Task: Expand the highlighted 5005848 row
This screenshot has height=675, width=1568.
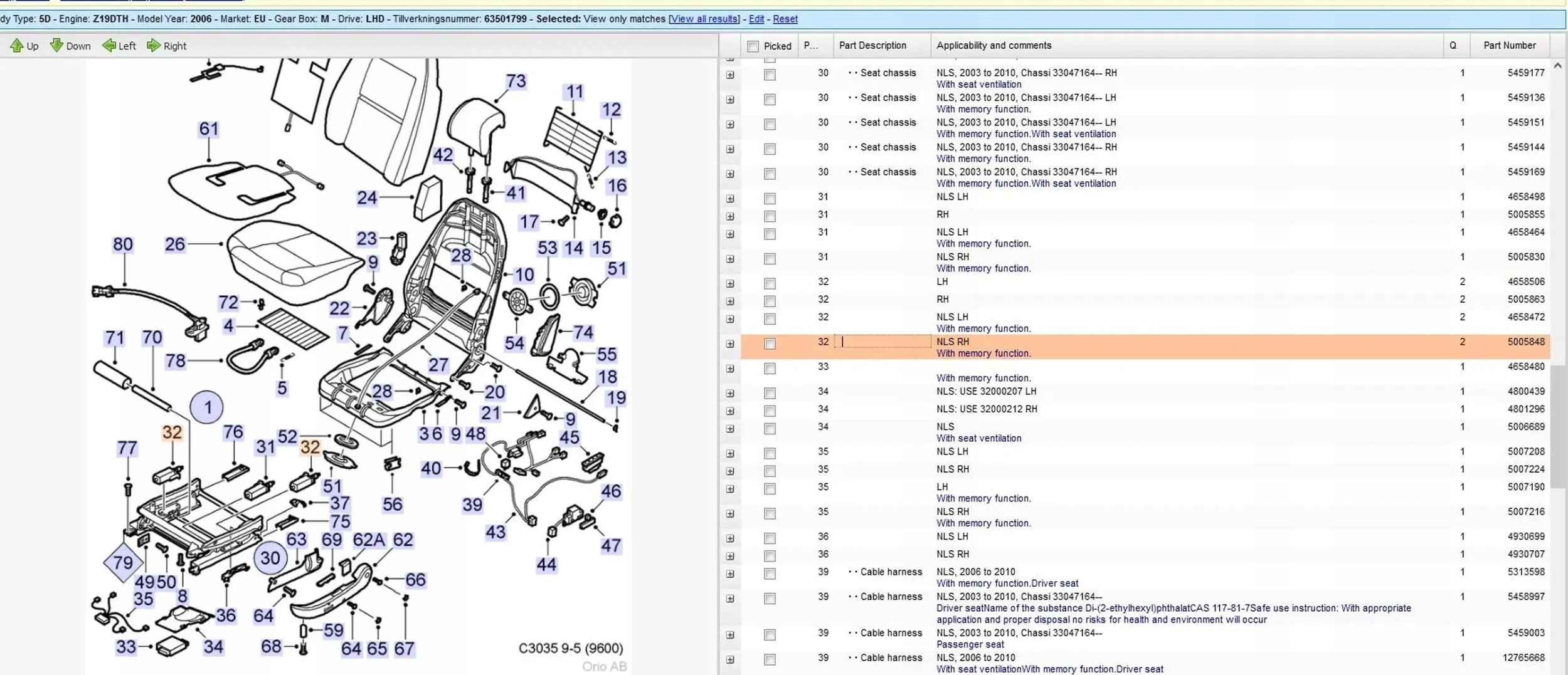Action: coord(730,344)
